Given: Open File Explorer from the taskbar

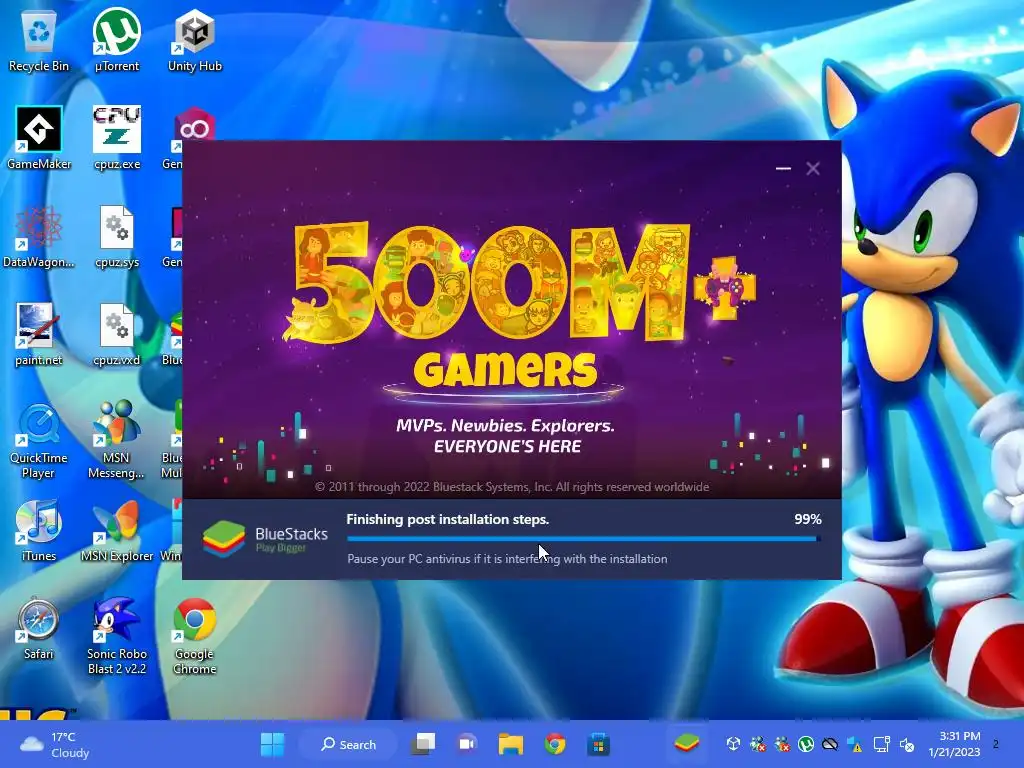Looking at the screenshot, I should [511, 744].
